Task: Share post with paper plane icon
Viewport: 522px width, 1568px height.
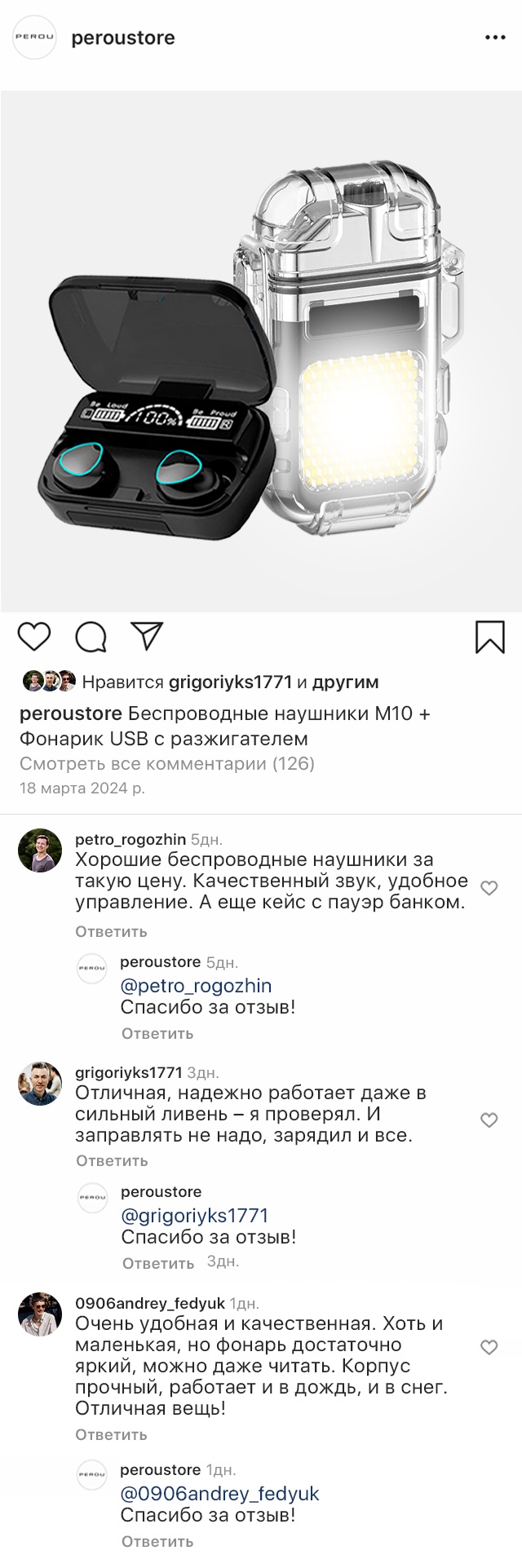Action: click(x=148, y=636)
